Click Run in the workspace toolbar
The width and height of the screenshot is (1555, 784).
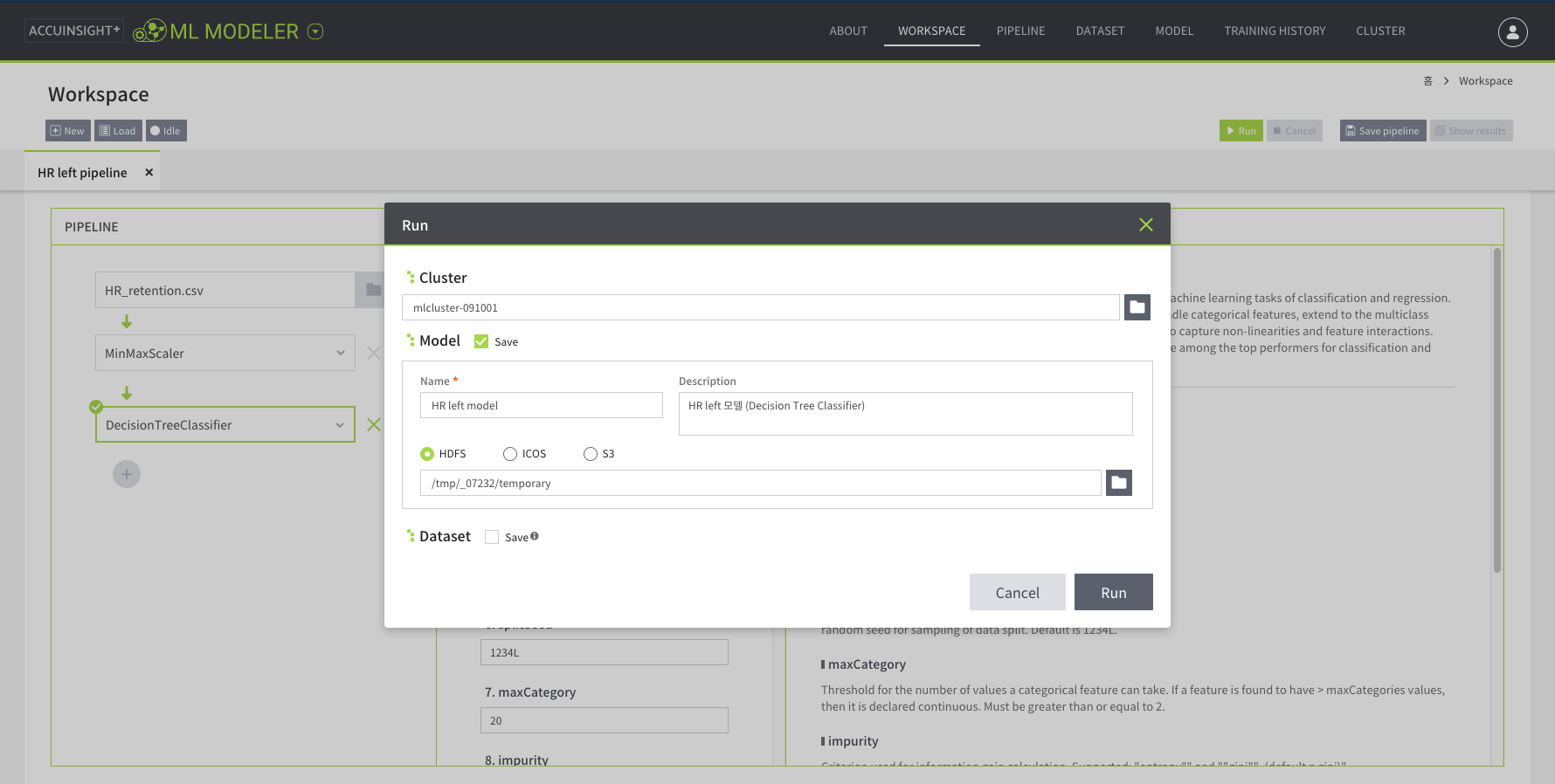pyautogui.click(x=1241, y=131)
